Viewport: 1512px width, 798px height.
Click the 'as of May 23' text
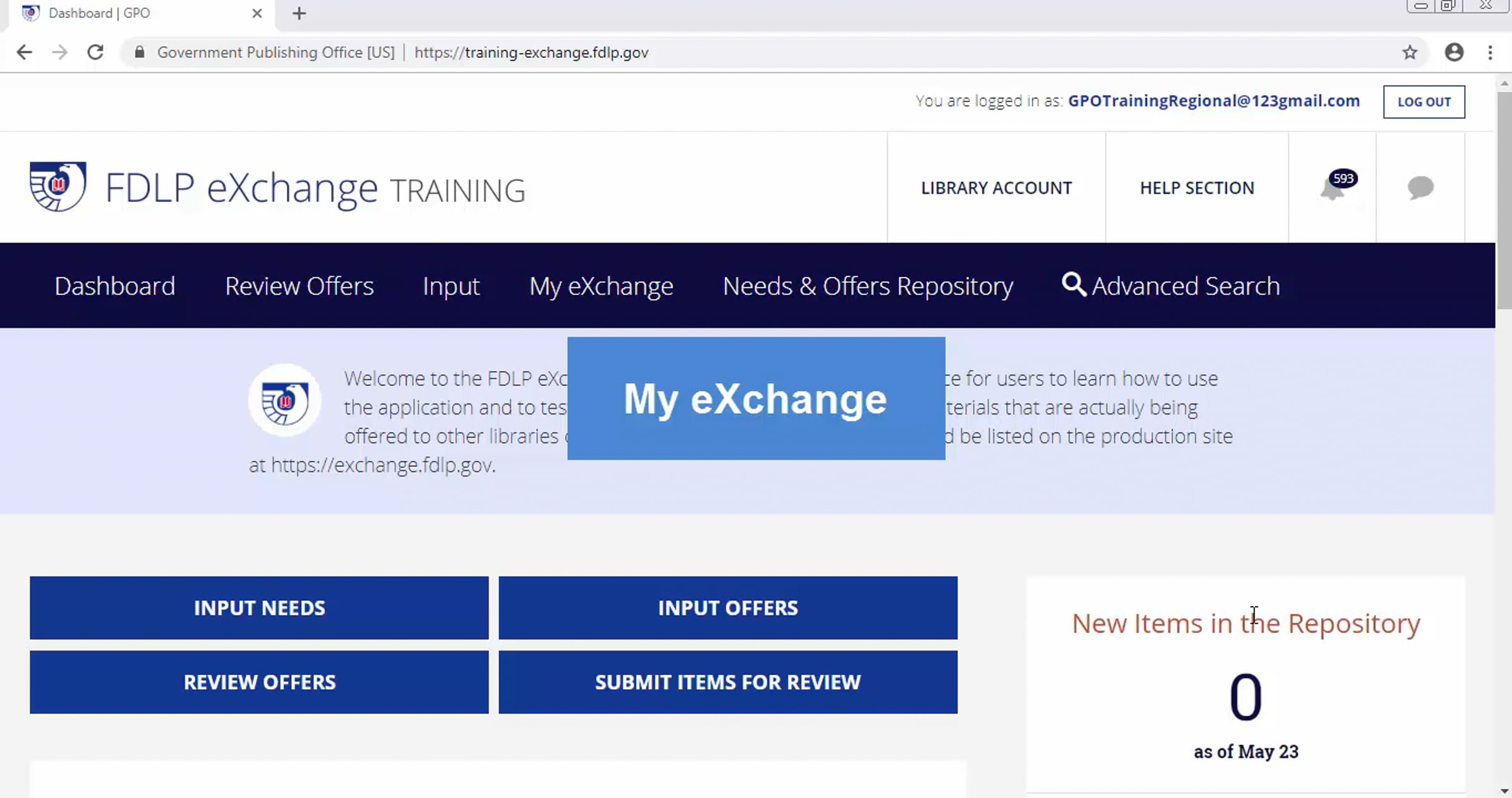(x=1246, y=751)
